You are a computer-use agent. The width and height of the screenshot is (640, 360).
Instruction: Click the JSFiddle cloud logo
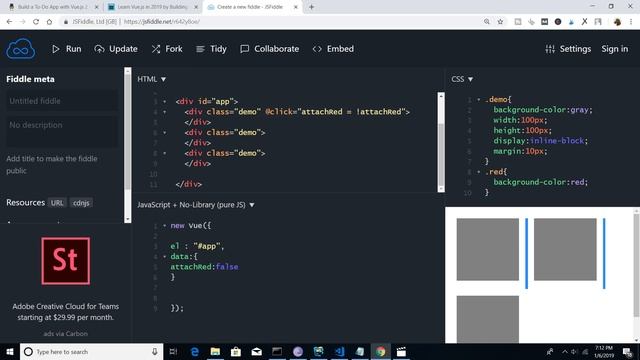20,49
